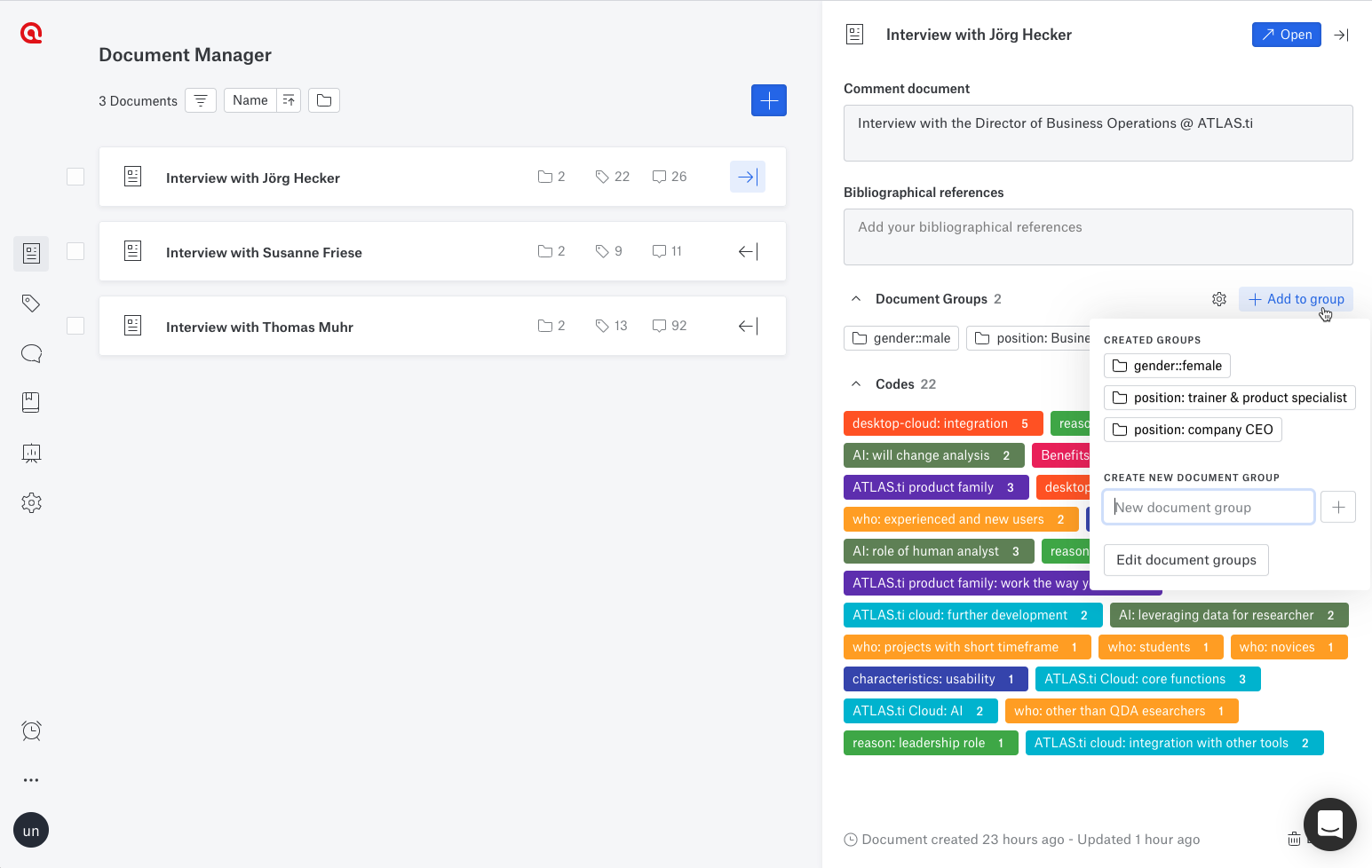Select the position: company CEO group
The image size is (1372, 868).
1193,429
